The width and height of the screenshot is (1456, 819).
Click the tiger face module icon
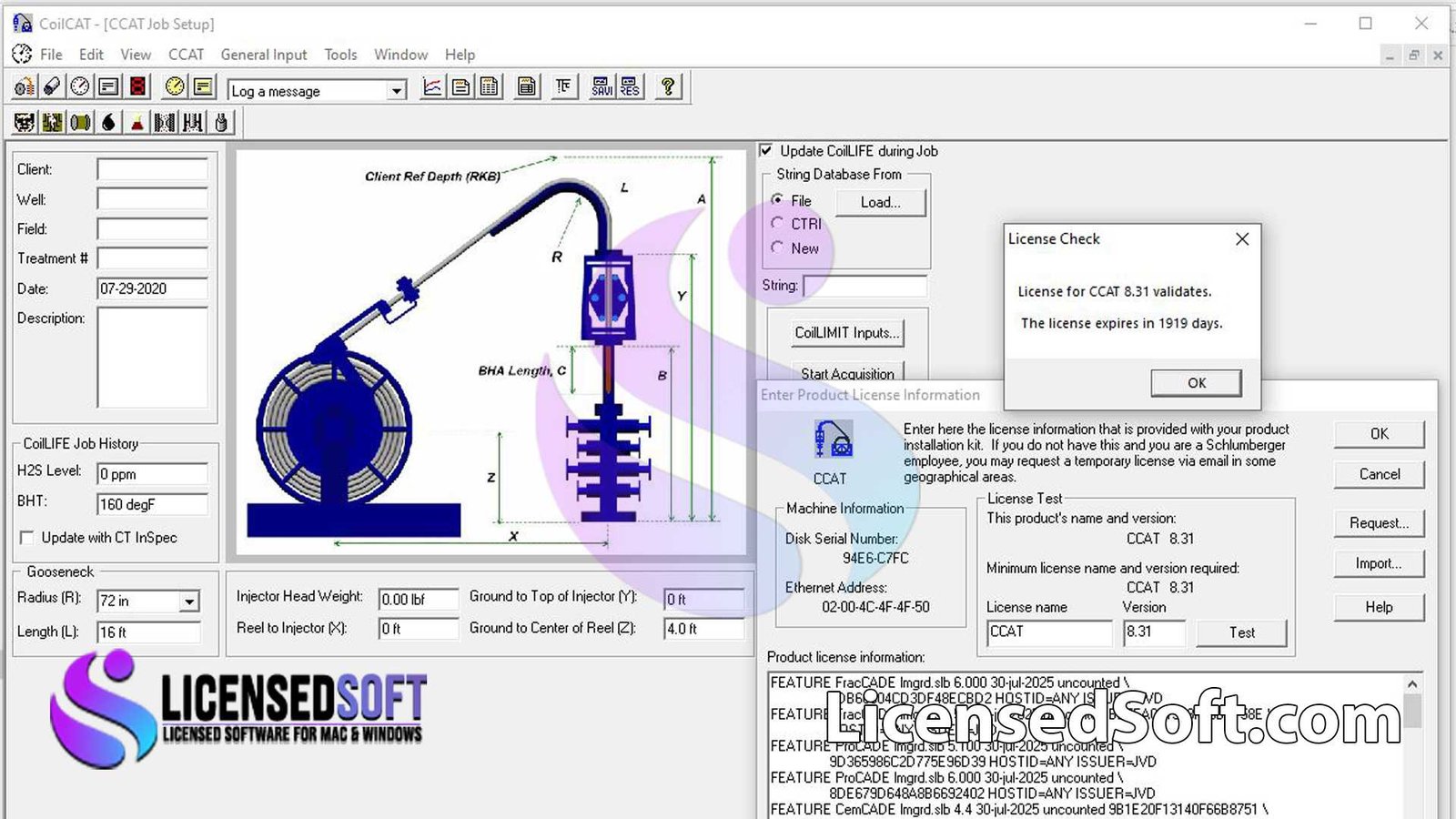(x=25, y=122)
